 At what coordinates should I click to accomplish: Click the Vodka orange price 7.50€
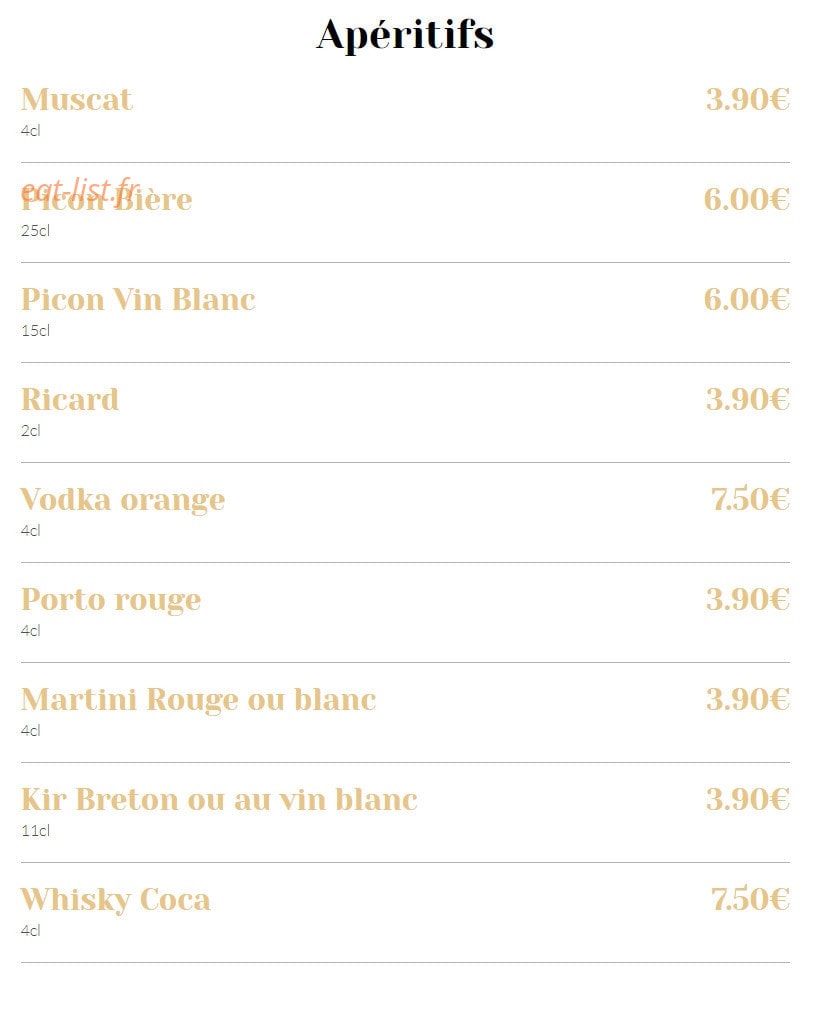pos(750,499)
